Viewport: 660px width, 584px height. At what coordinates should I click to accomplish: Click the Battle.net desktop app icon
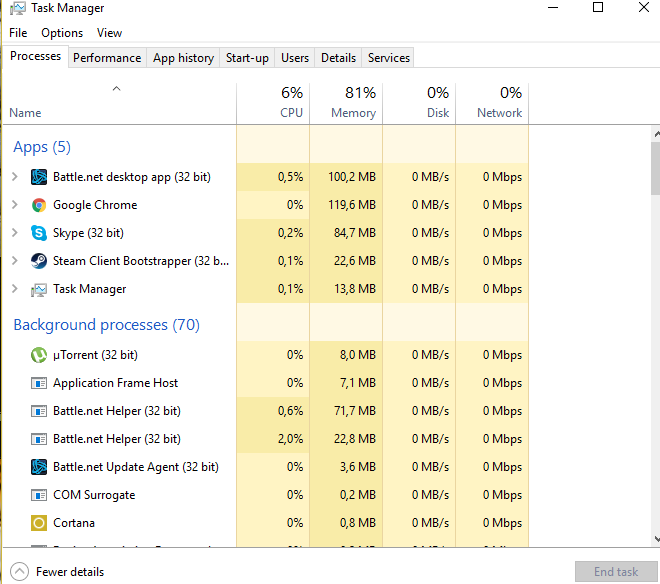(x=39, y=177)
